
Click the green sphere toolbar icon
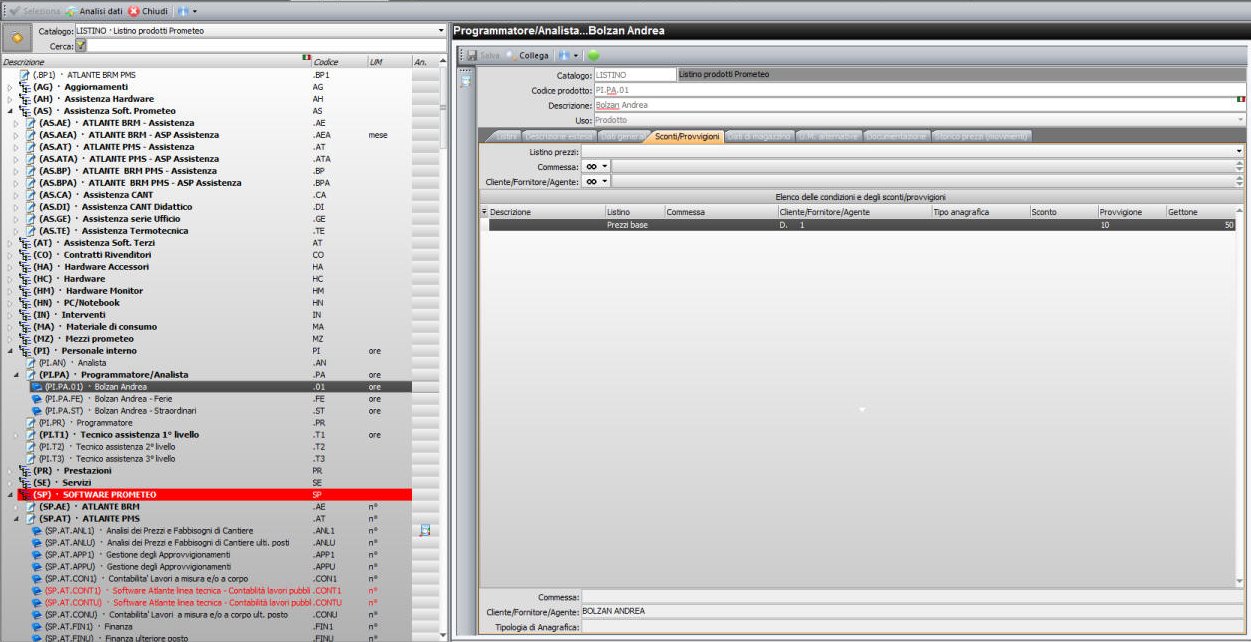click(x=593, y=55)
